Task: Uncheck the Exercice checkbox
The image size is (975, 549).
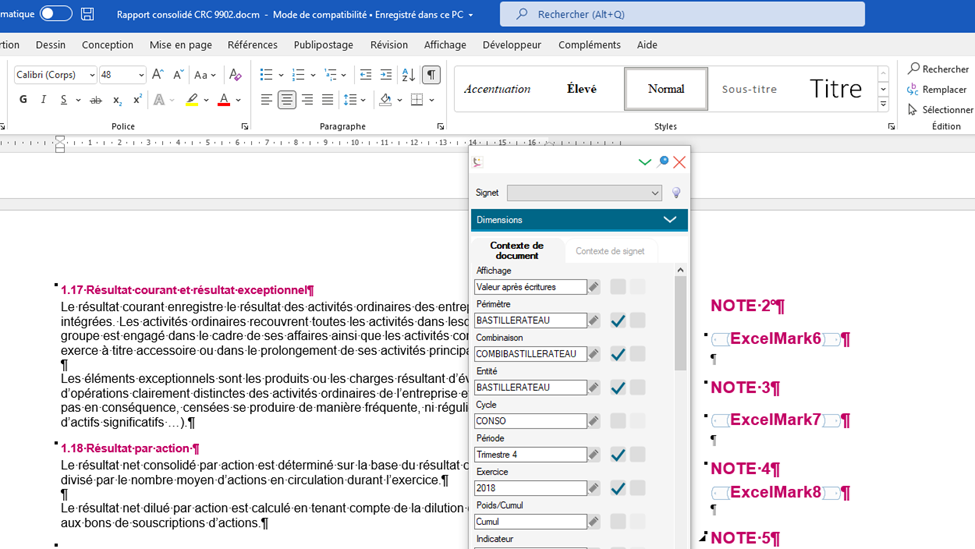Action: click(617, 488)
